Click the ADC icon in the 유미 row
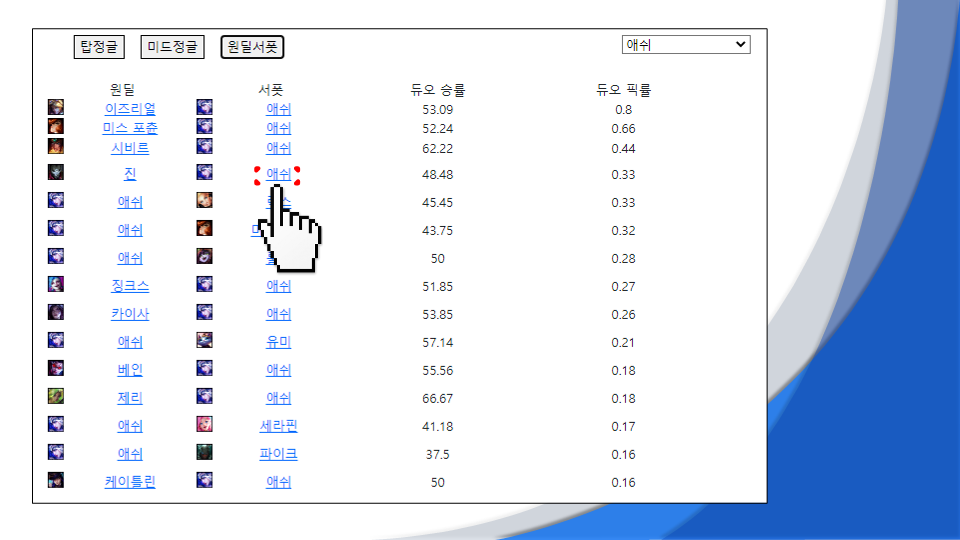 coord(56,340)
